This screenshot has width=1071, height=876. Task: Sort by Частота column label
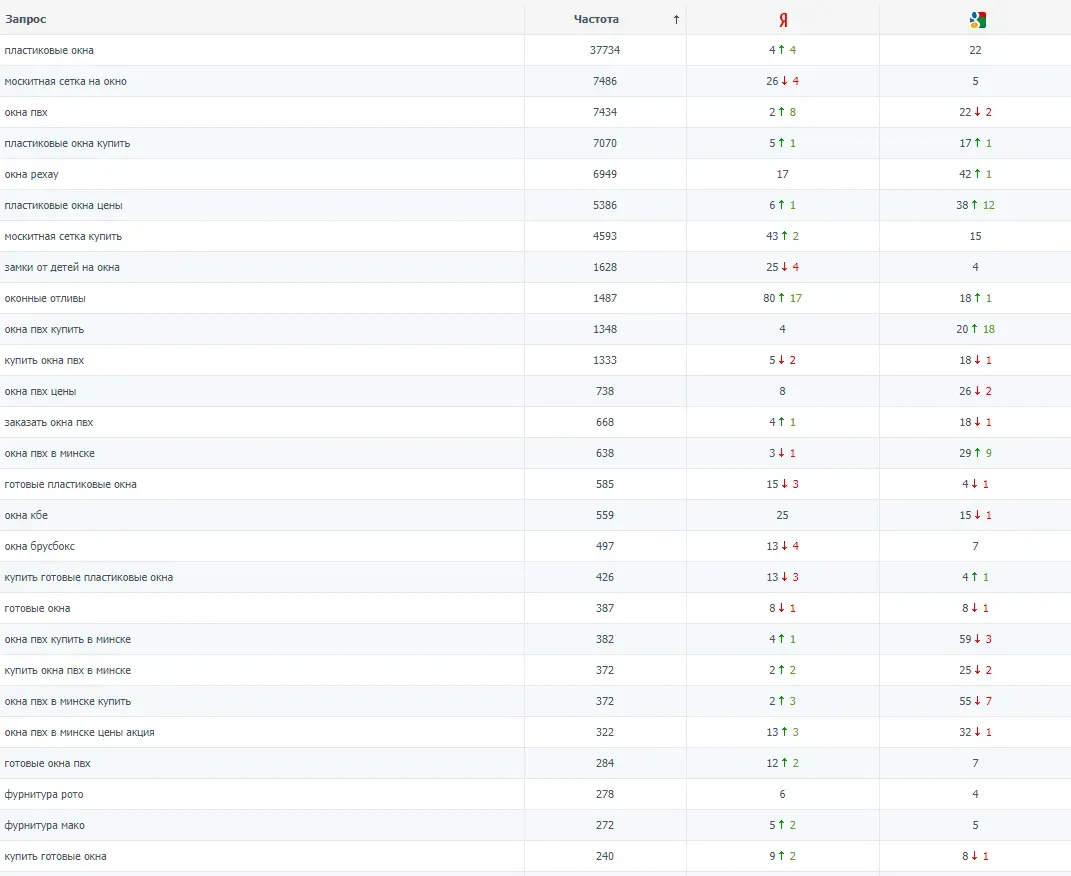[x=596, y=19]
